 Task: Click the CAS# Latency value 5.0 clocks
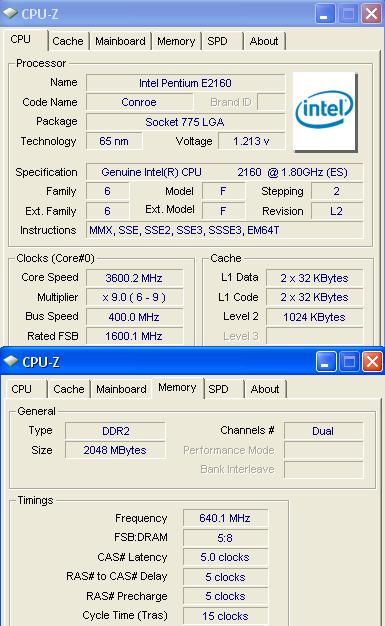point(225,557)
